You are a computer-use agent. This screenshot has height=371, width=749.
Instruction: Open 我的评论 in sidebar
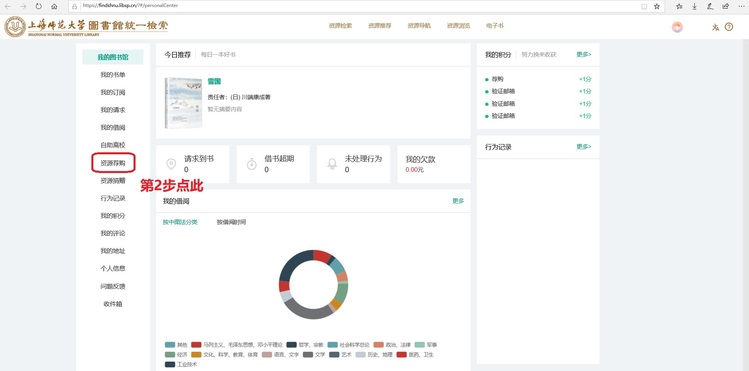pyautogui.click(x=113, y=233)
